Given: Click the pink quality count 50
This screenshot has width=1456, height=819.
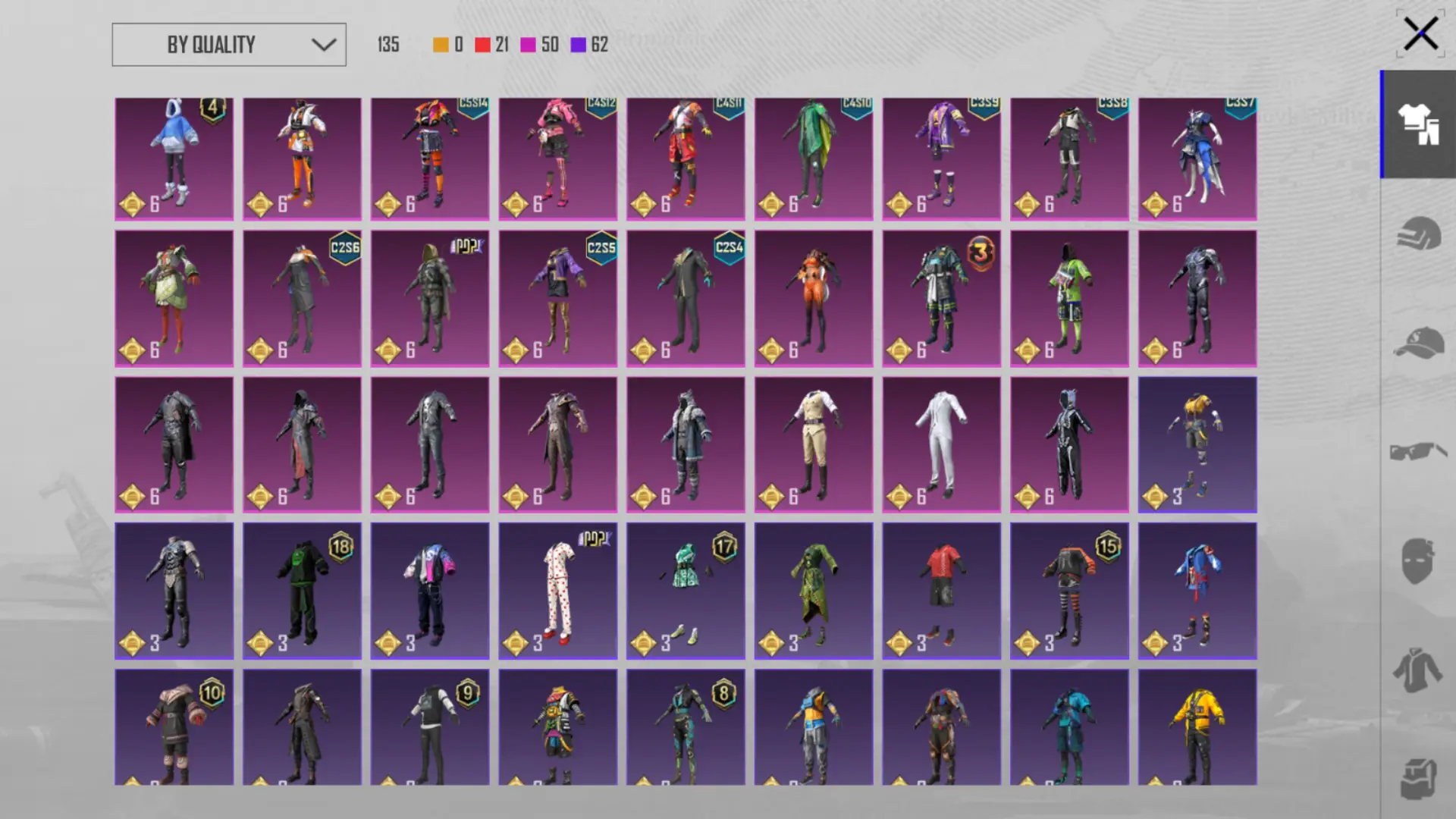Looking at the screenshot, I should pos(550,45).
